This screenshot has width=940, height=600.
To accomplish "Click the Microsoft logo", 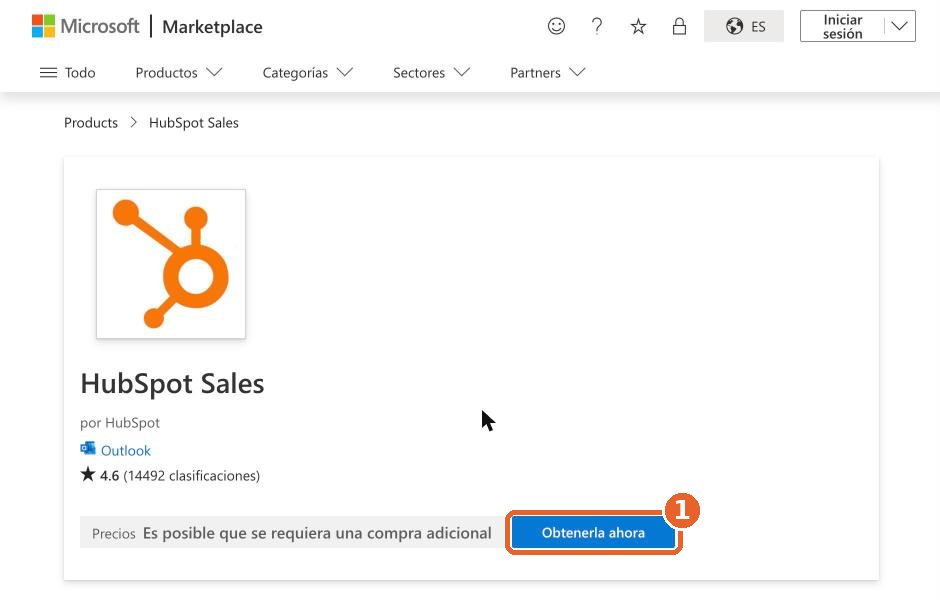I will point(86,26).
